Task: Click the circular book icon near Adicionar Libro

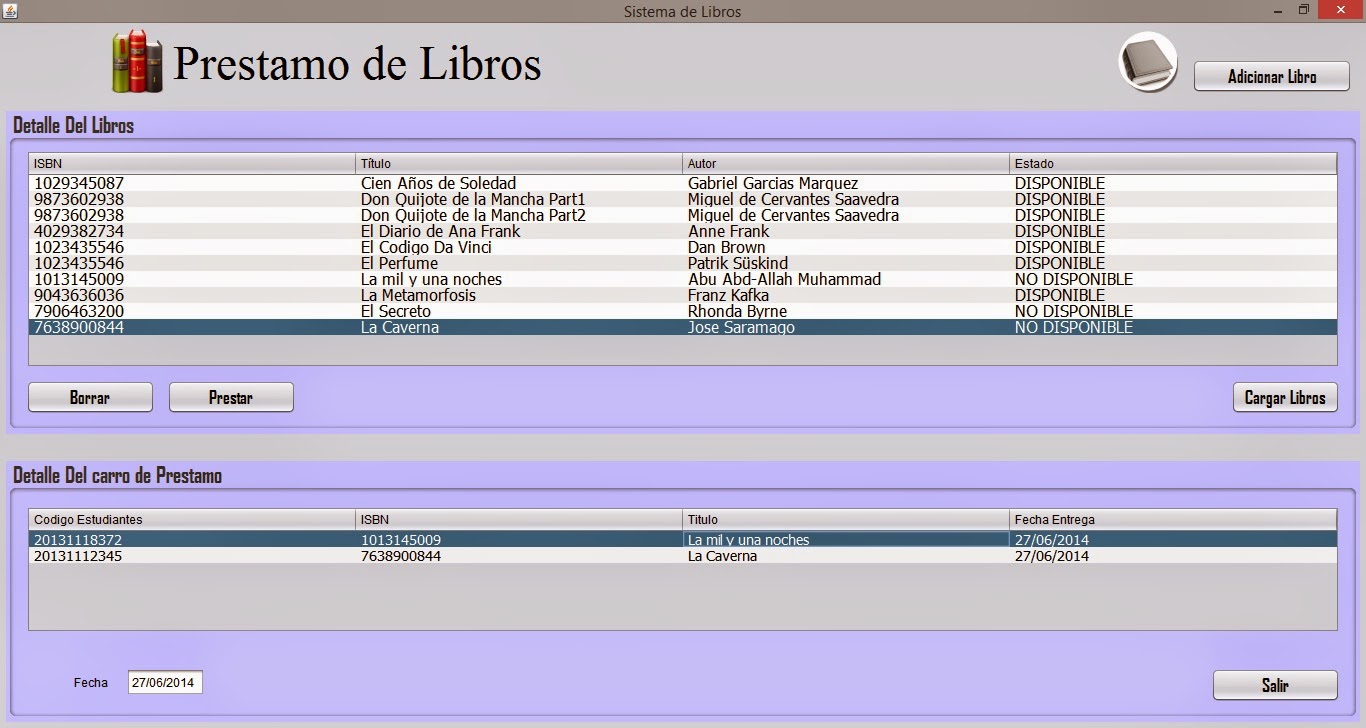Action: (1148, 62)
